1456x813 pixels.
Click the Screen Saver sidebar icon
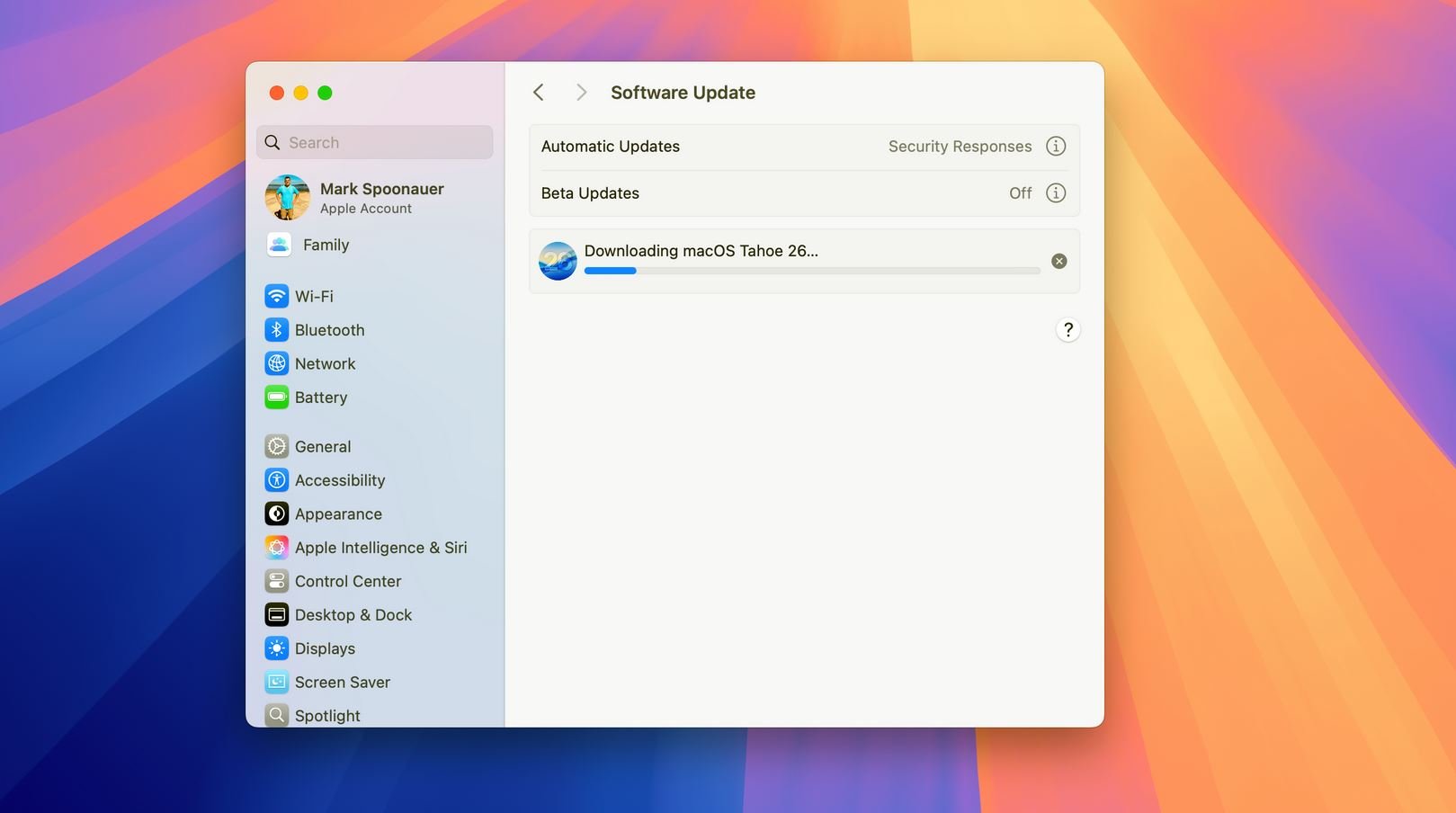(276, 682)
